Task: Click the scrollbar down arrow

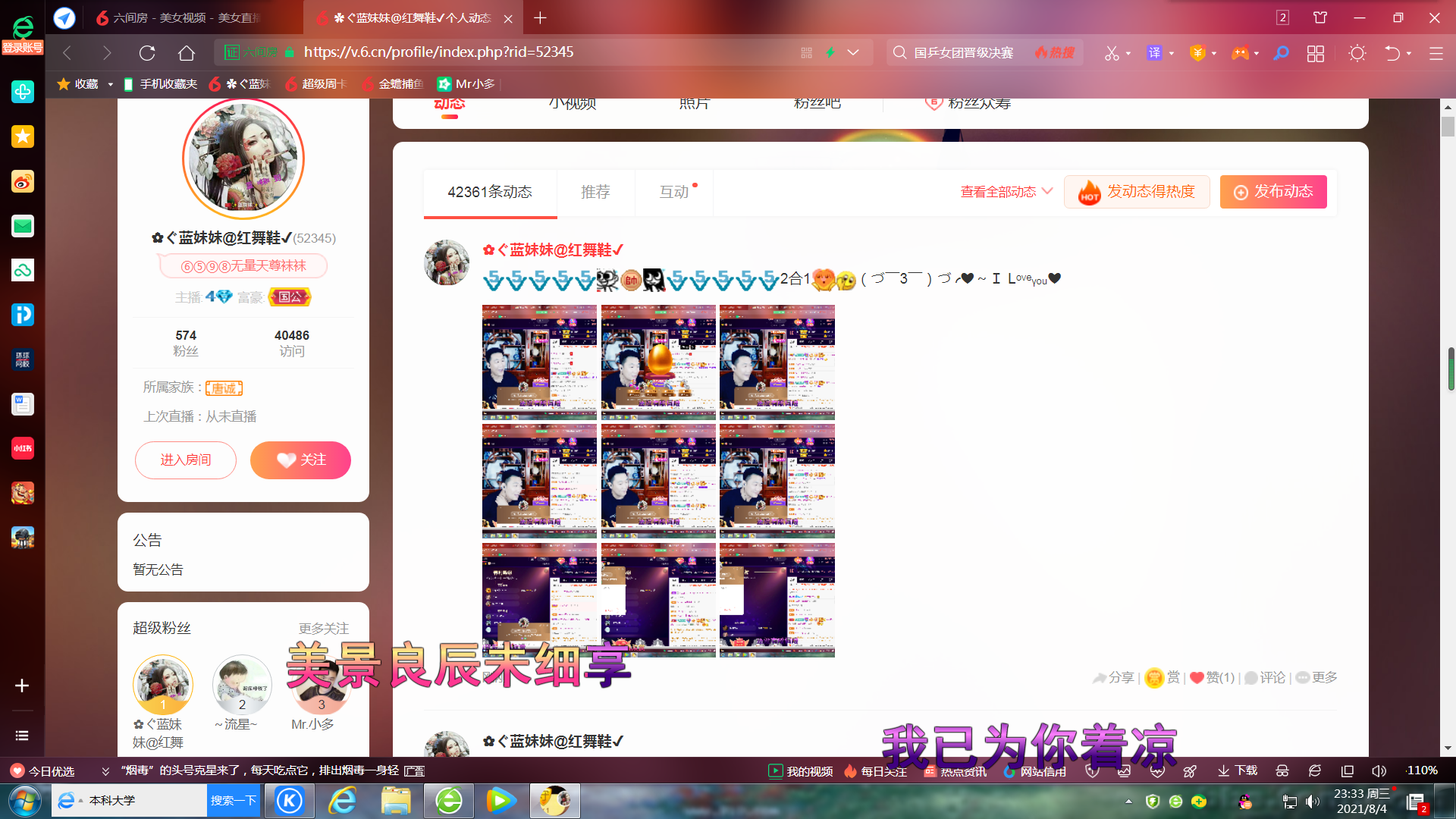Action: tap(1448, 748)
